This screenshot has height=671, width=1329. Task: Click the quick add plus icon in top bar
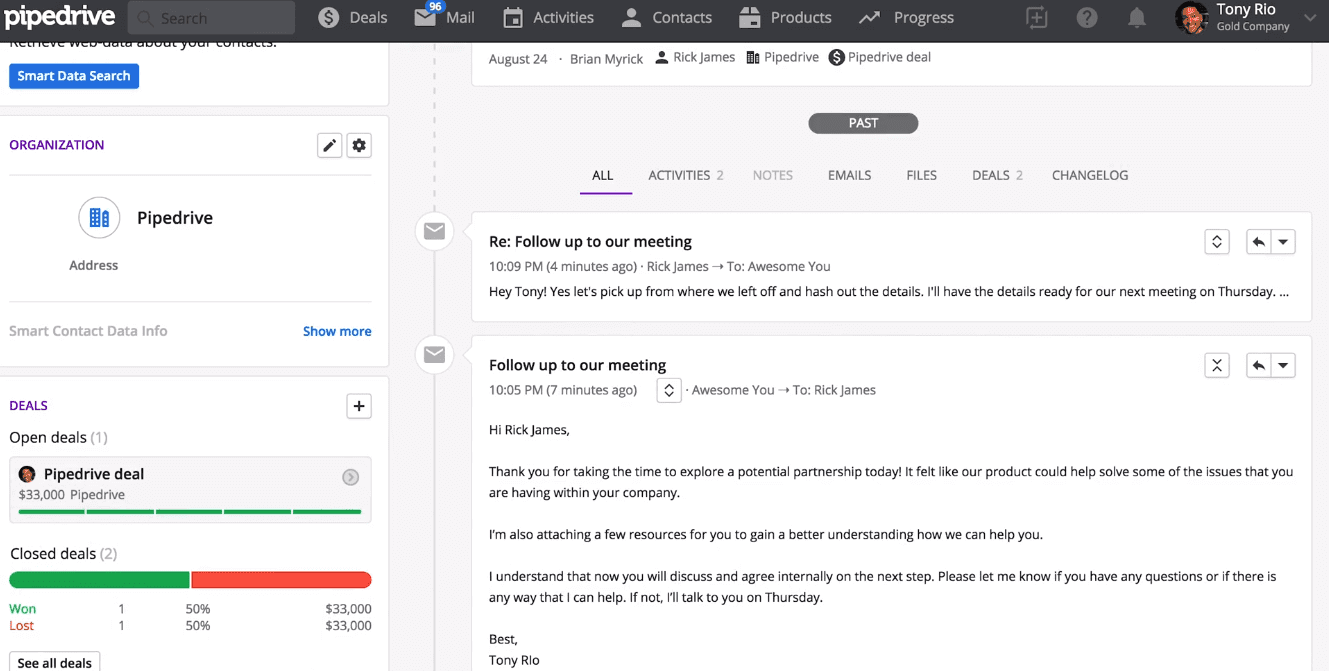point(1037,18)
